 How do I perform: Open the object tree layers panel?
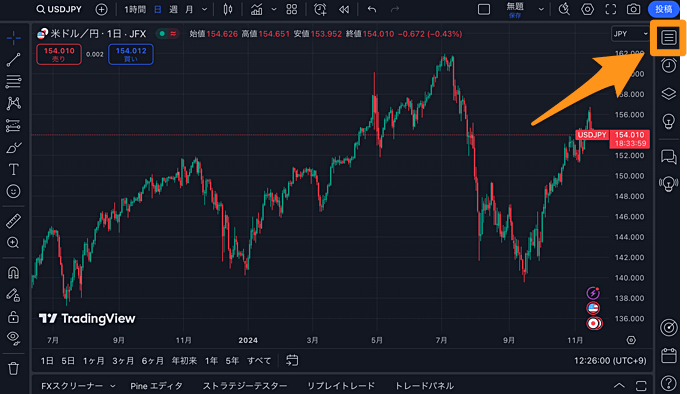669,94
